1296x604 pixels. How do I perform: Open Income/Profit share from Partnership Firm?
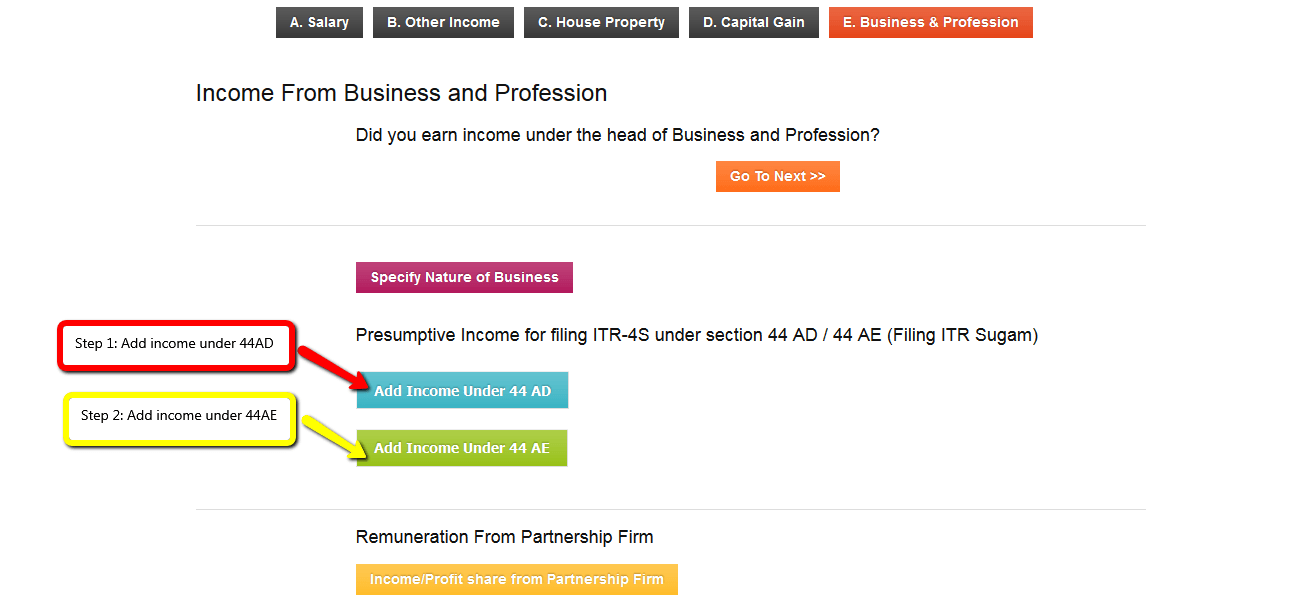click(516, 579)
